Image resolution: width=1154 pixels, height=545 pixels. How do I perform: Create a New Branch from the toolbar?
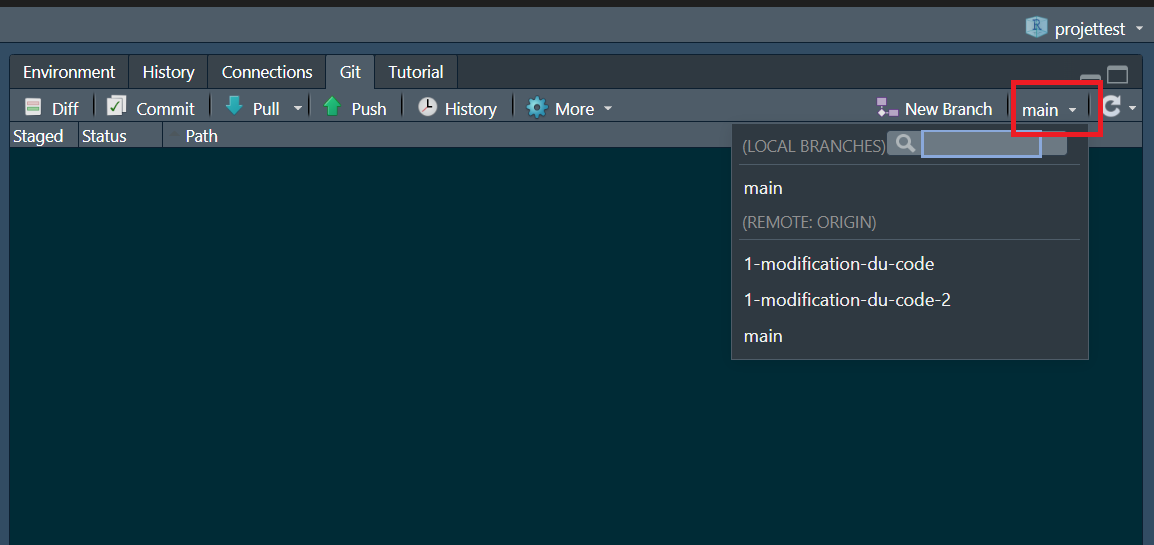934,108
